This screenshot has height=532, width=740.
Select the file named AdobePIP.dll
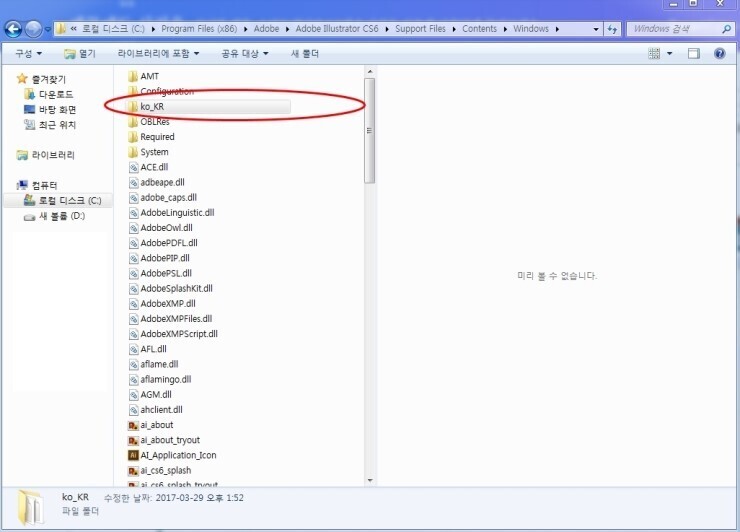[x=165, y=258]
